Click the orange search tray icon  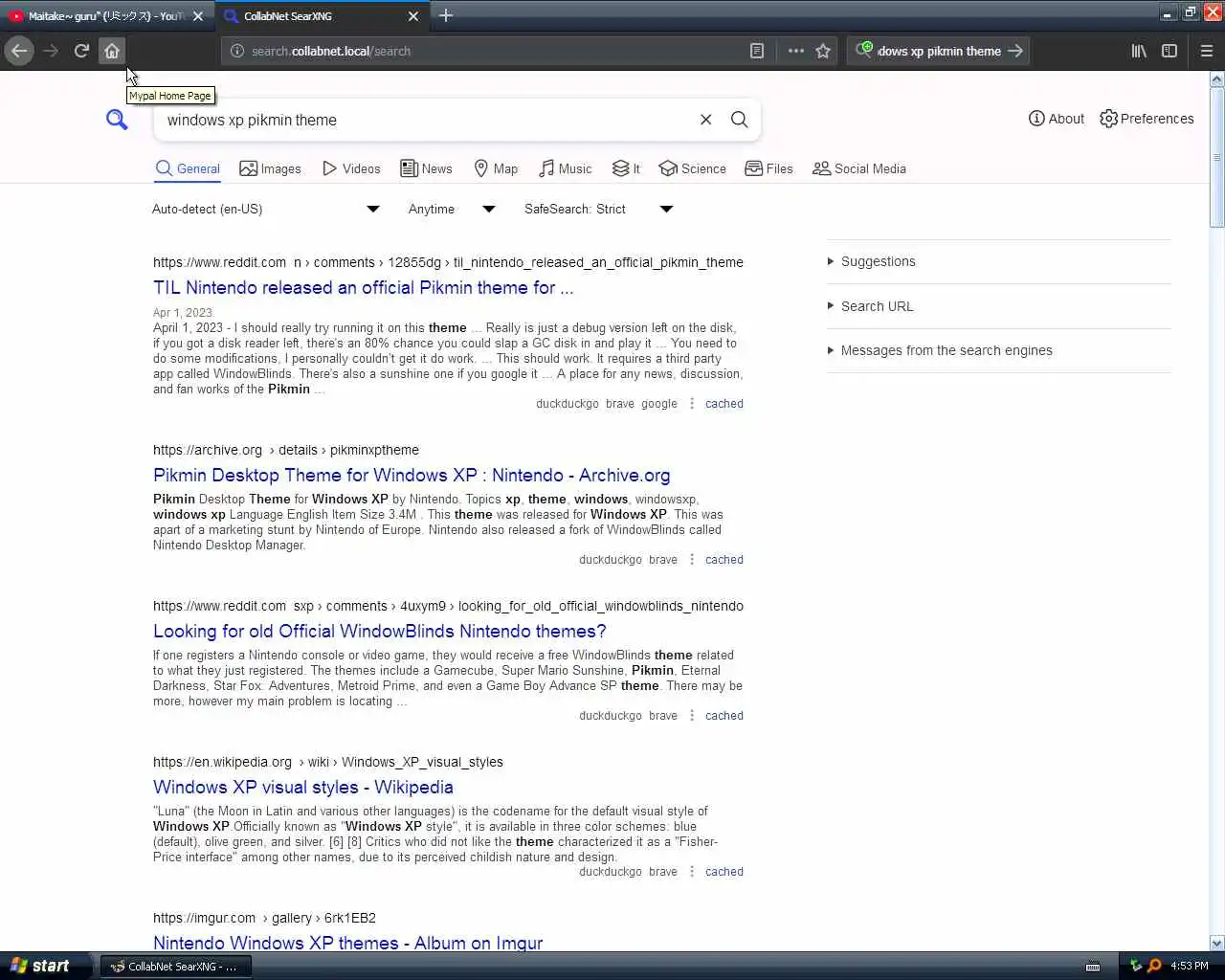point(1154,967)
